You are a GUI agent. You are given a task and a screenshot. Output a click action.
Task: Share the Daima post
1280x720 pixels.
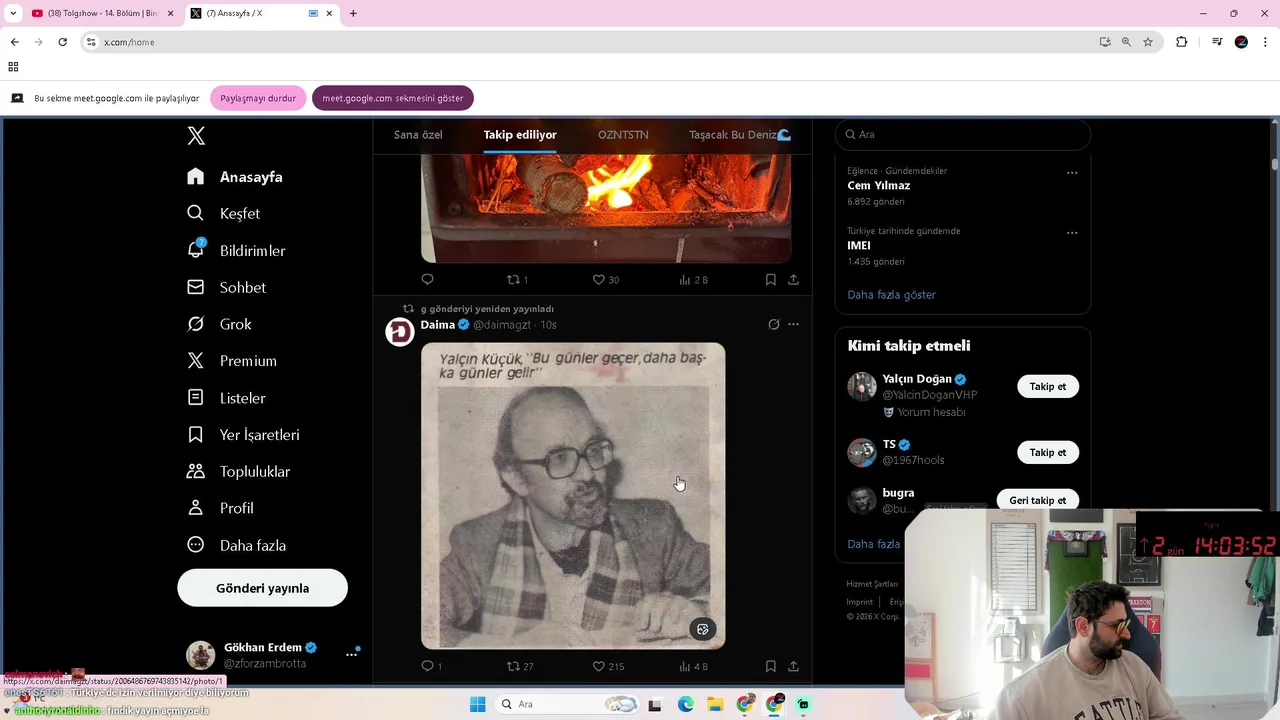(x=793, y=666)
